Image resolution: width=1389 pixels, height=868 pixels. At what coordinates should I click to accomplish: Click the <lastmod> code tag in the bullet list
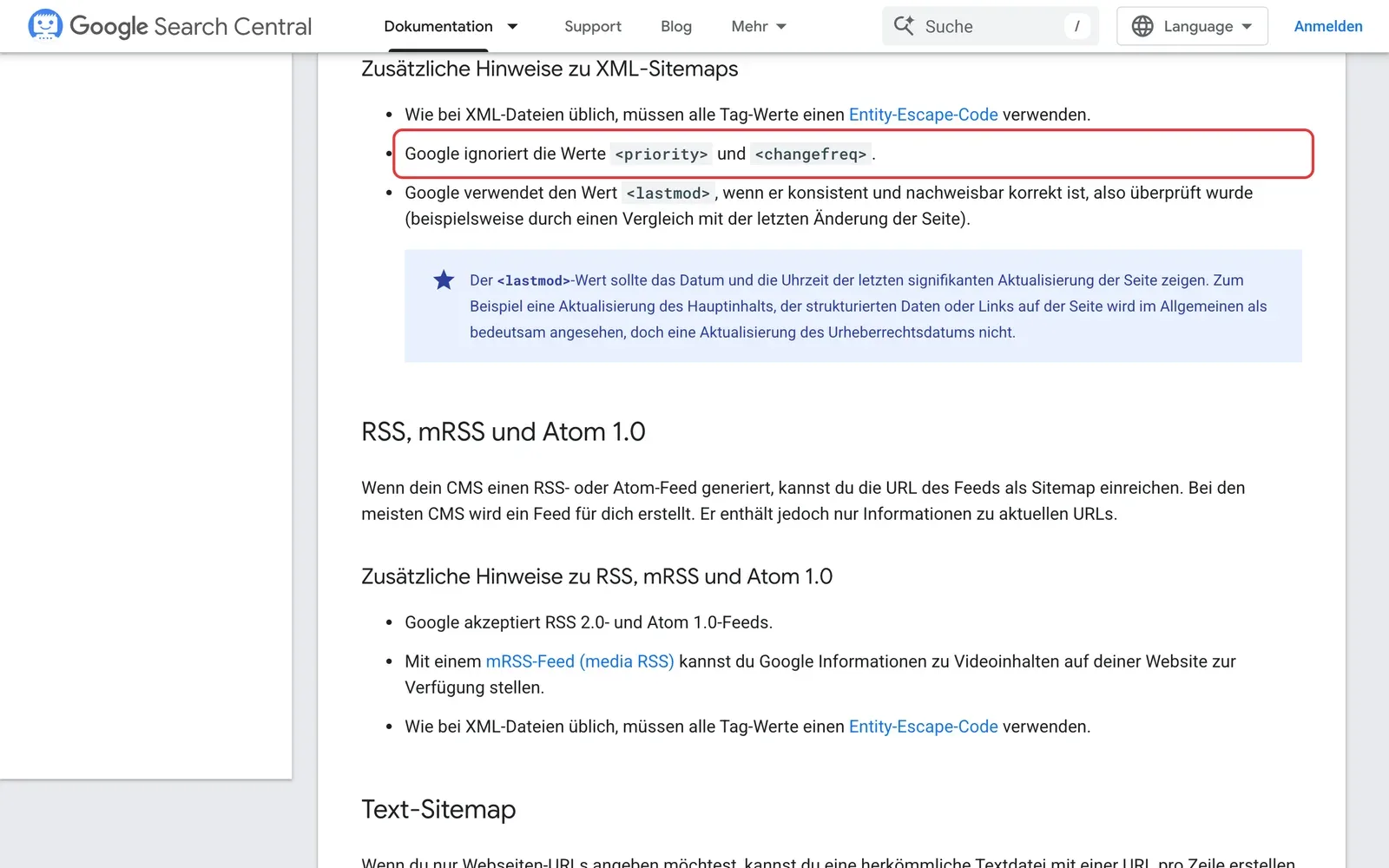coord(668,193)
